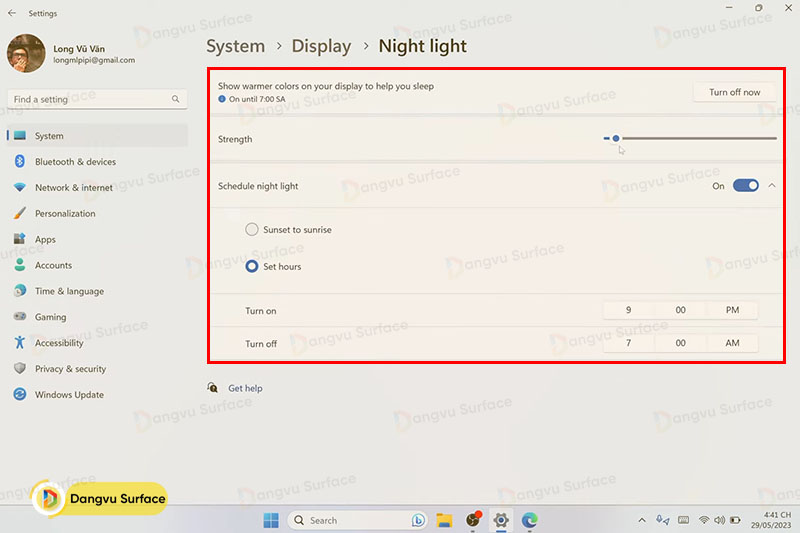This screenshot has height=533, width=800.
Task: Open Bluetooth & devices settings icon
Action: tap(19, 162)
